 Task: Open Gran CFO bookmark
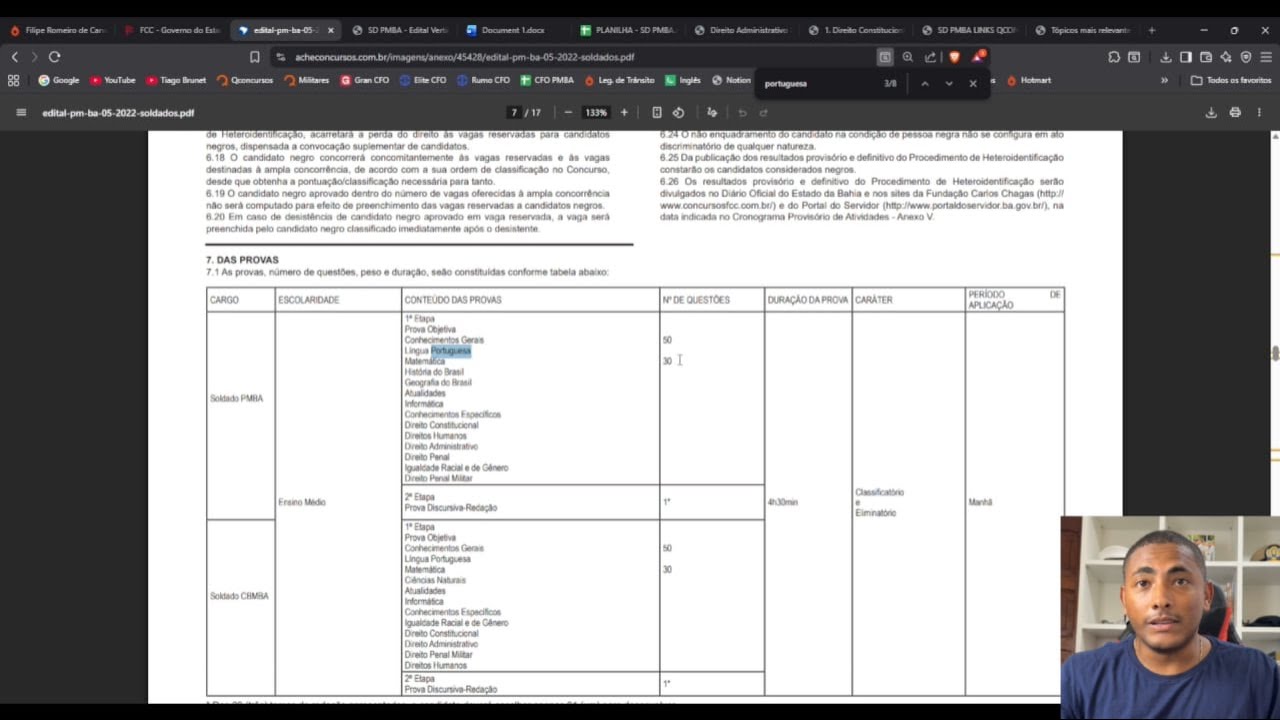364,80
